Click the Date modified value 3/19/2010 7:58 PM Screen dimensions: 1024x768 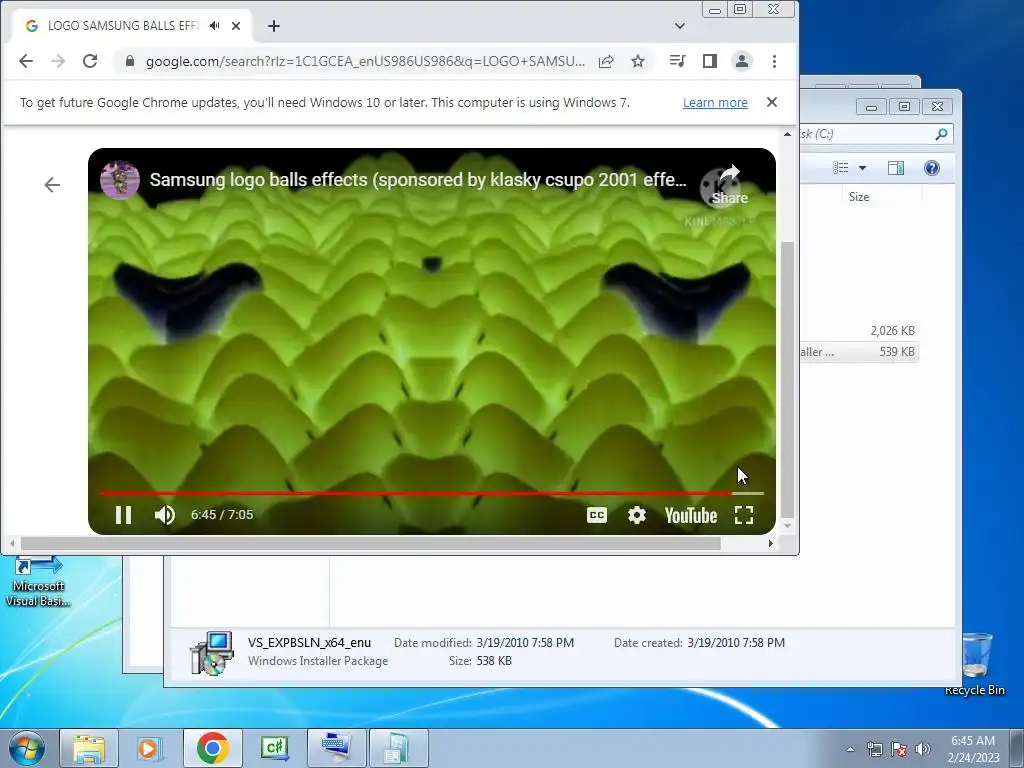pyautogui.click(x=525, y=643)
